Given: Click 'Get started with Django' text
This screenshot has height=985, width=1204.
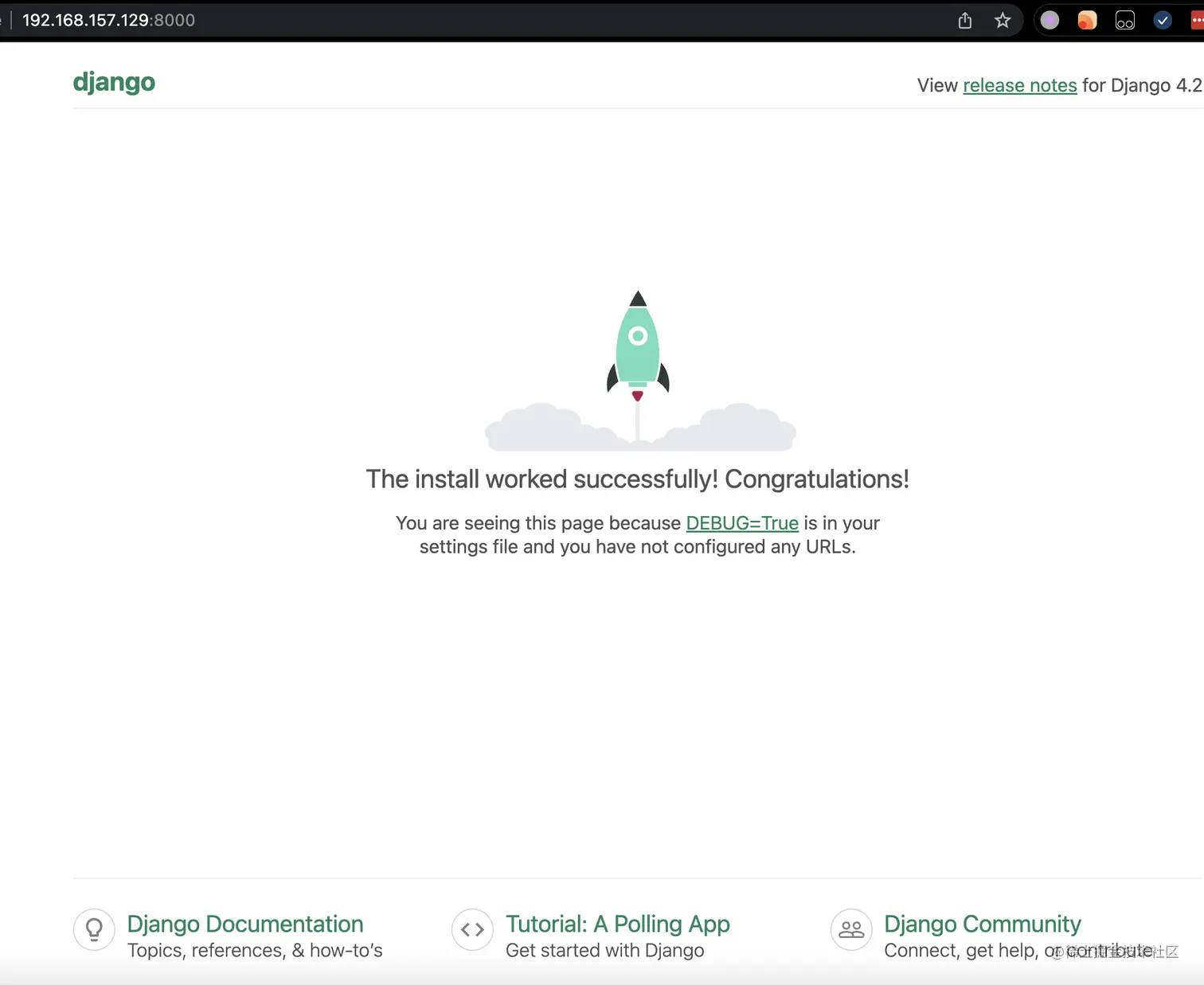Looking at the screenshot, I should click(x=605, y=951).
